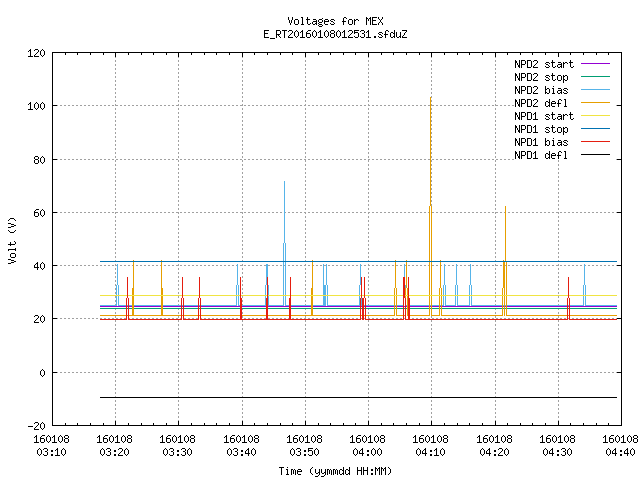Click the 'NPD1 start' legend label

click(x=544, y=116)
